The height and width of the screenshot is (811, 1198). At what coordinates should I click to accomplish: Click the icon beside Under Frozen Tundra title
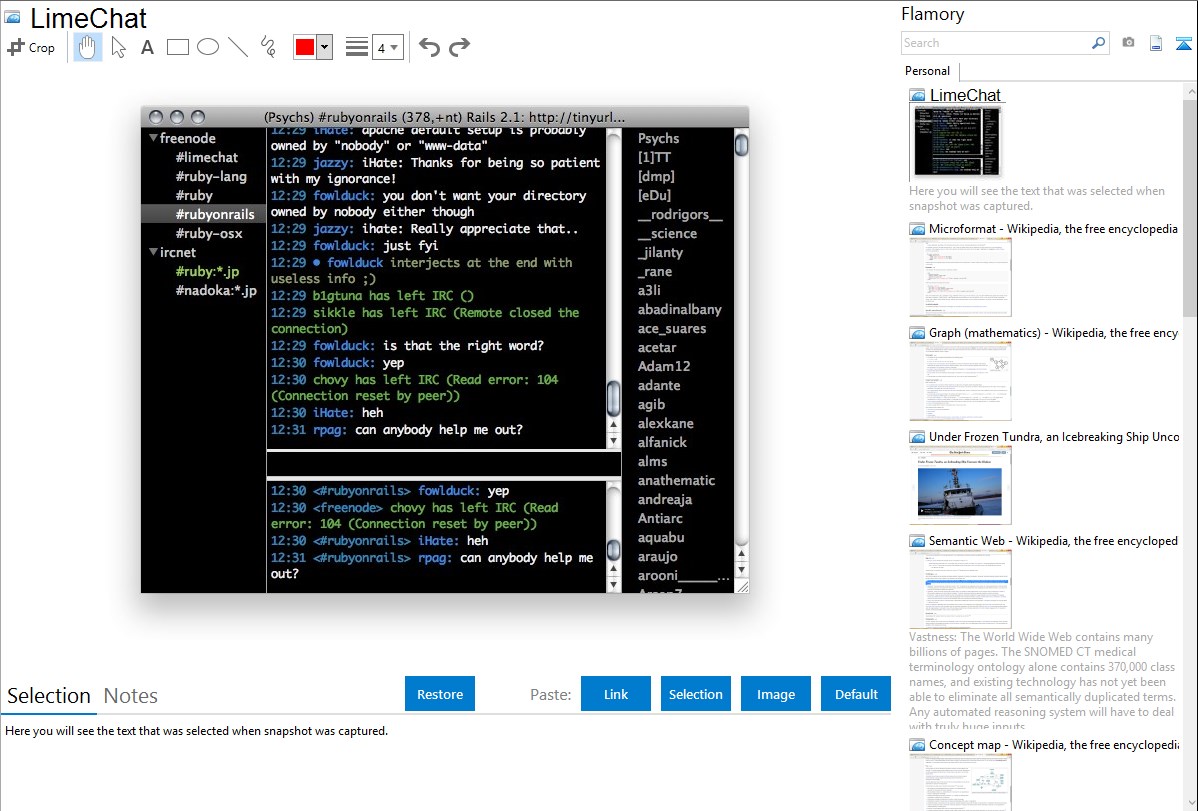[x=918, y=437]
